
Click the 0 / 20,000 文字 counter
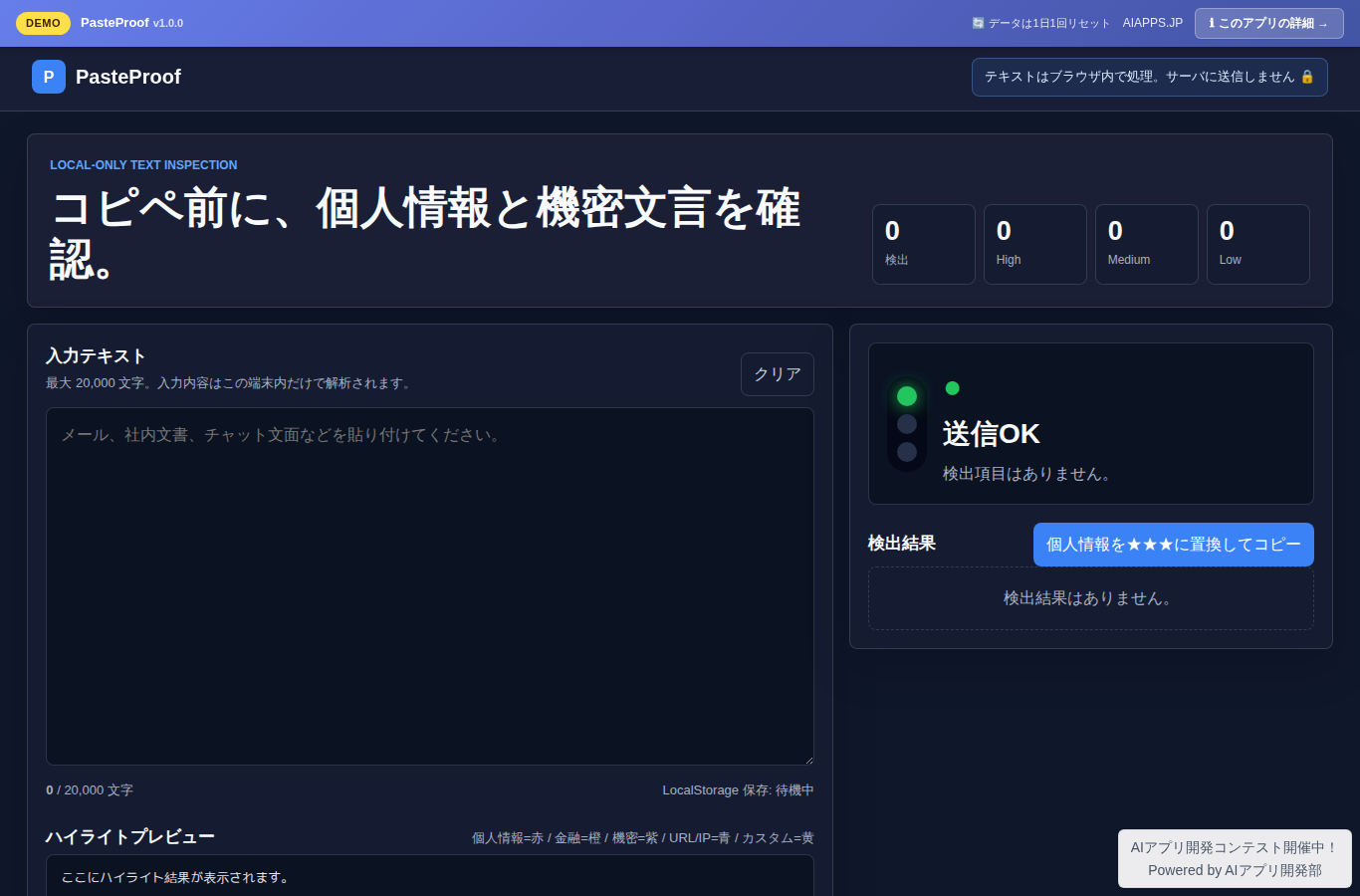(x=90, y=790)
